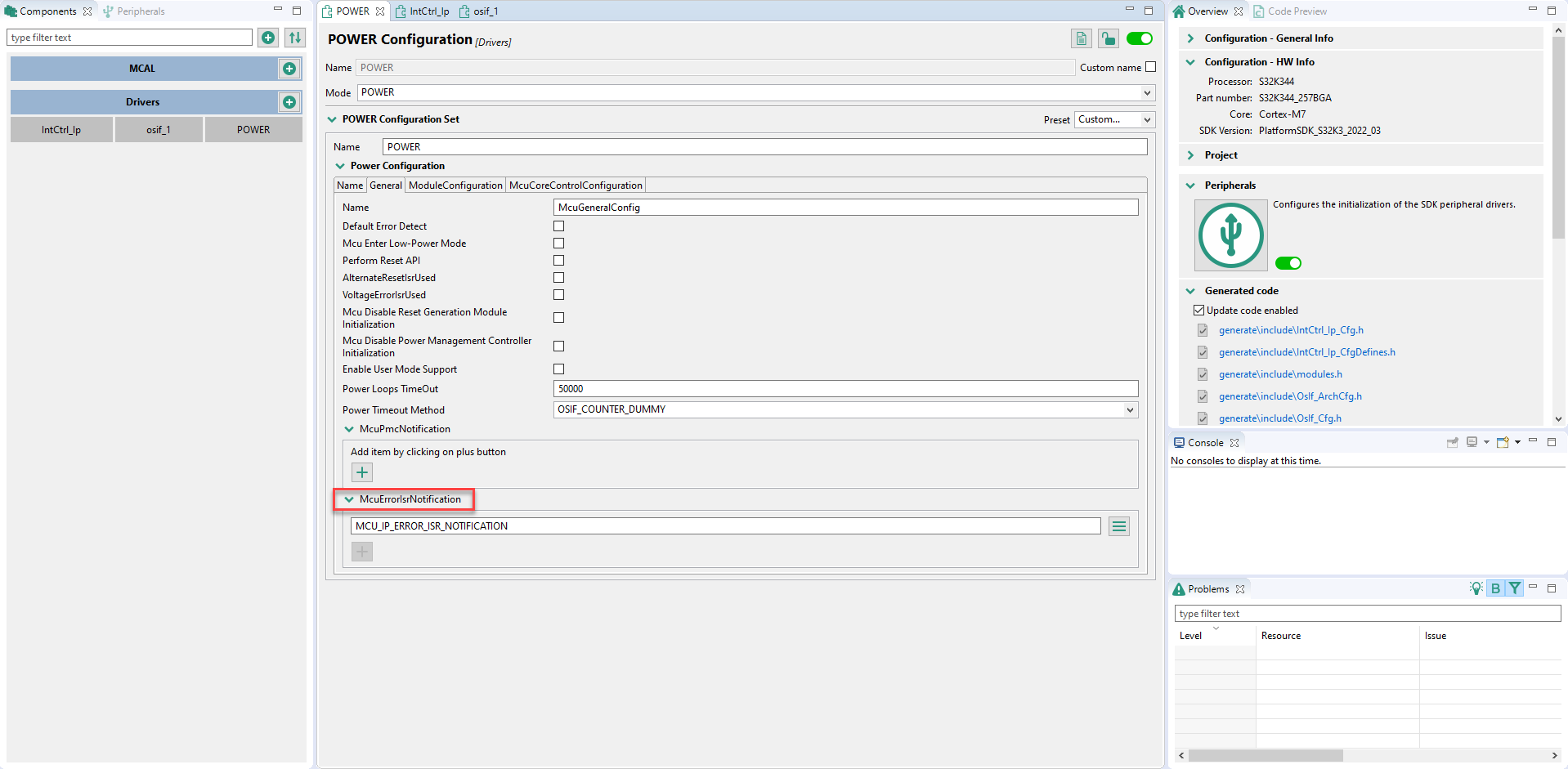Viewport: 1568px width, 769px height.
Task: Click the add component plus icon for Drivers
Action: (289, 101)
